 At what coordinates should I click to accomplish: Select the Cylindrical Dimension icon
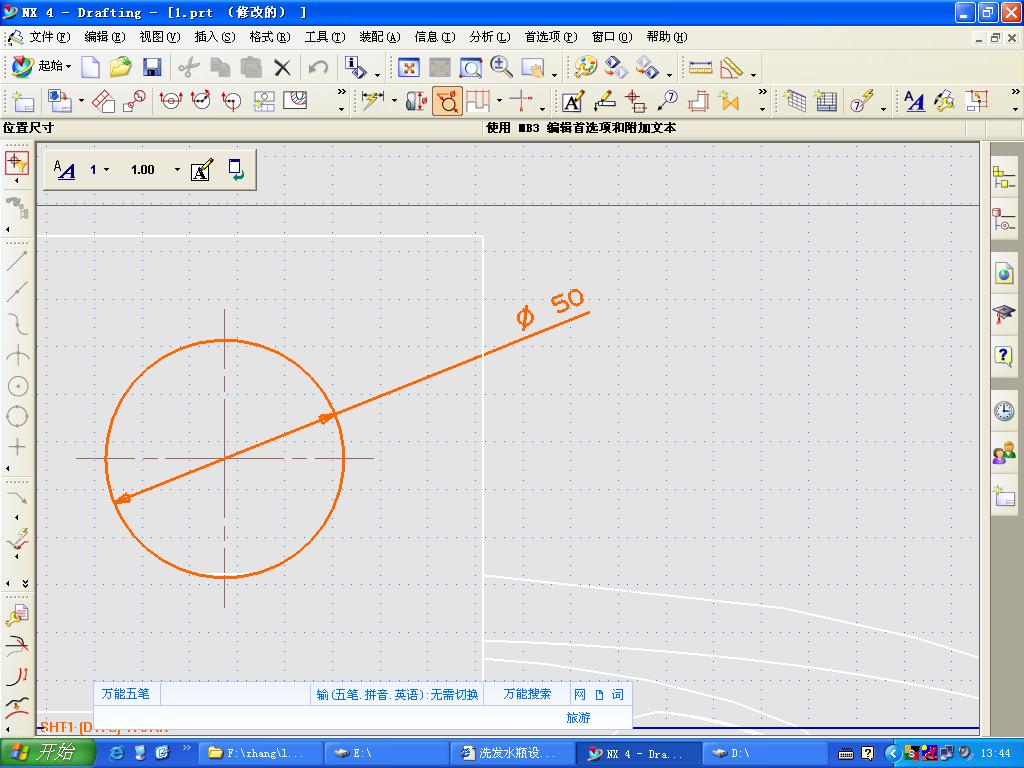click(x=416, y=101)
